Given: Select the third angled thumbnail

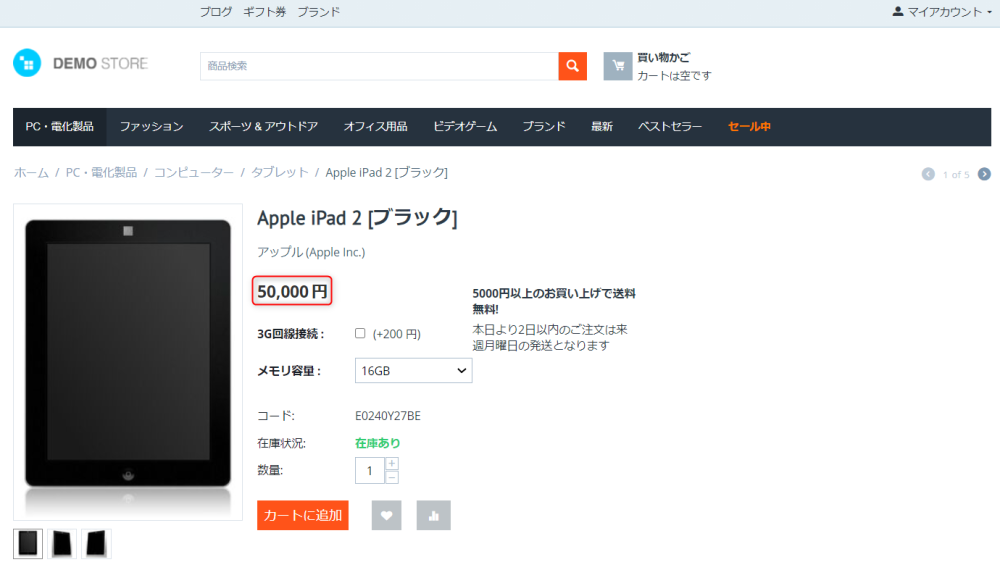Looking at the screenshot, I should [x=96, y=544].
